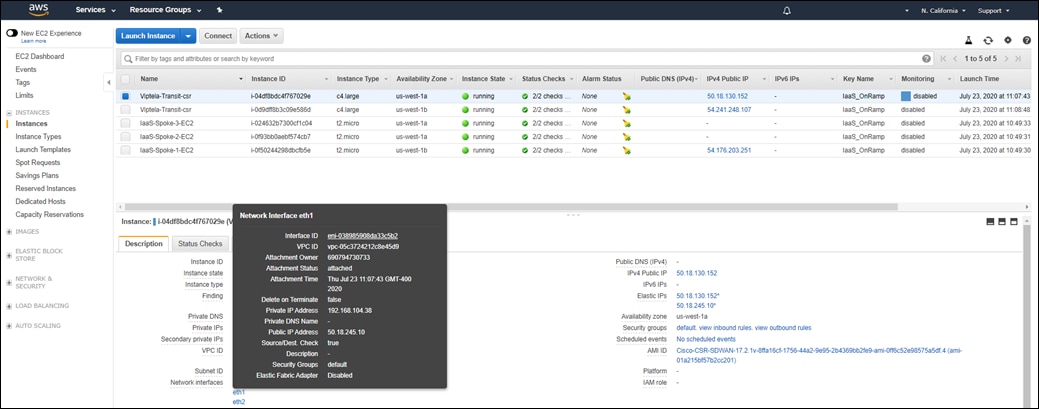Open the Actions dropdown
The height and width of the screenshot is (409, 1039).
pos(262,36)
